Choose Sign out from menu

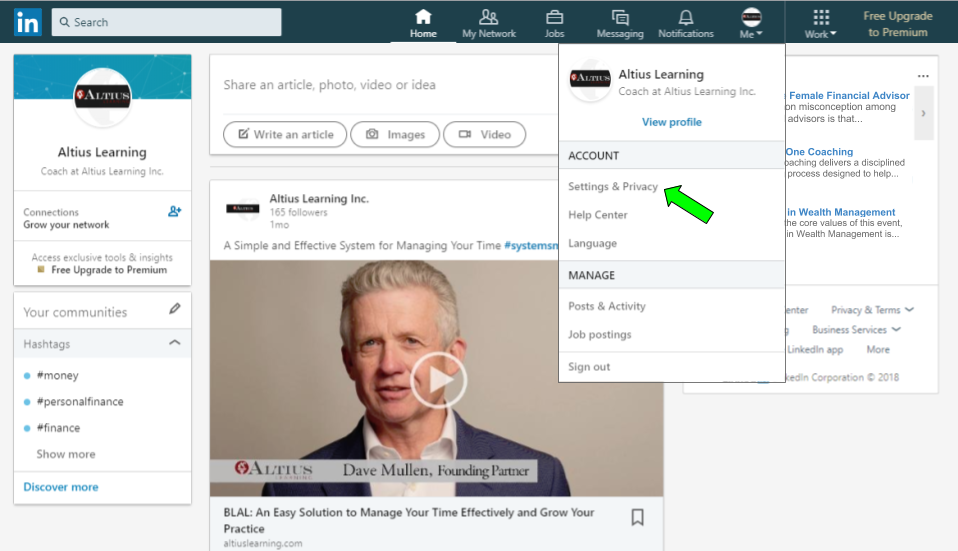589,367
